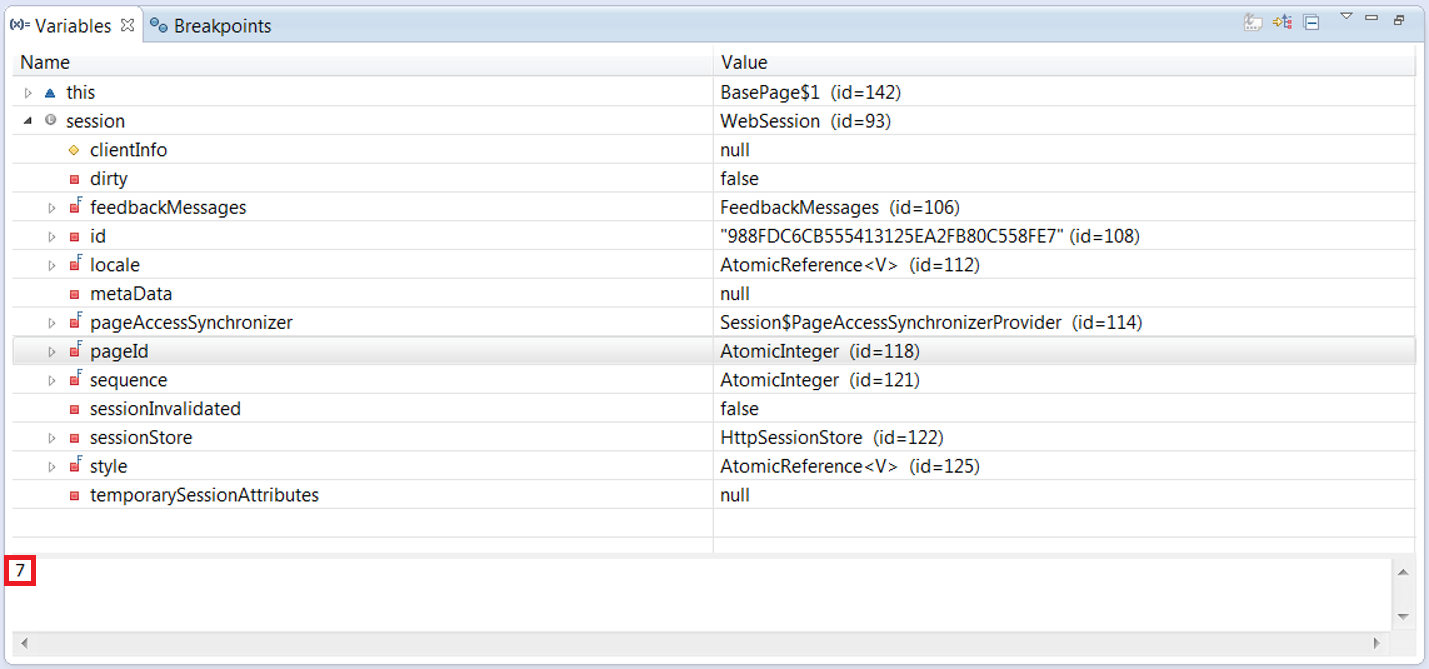Click the Name column header

click(45, 62)
